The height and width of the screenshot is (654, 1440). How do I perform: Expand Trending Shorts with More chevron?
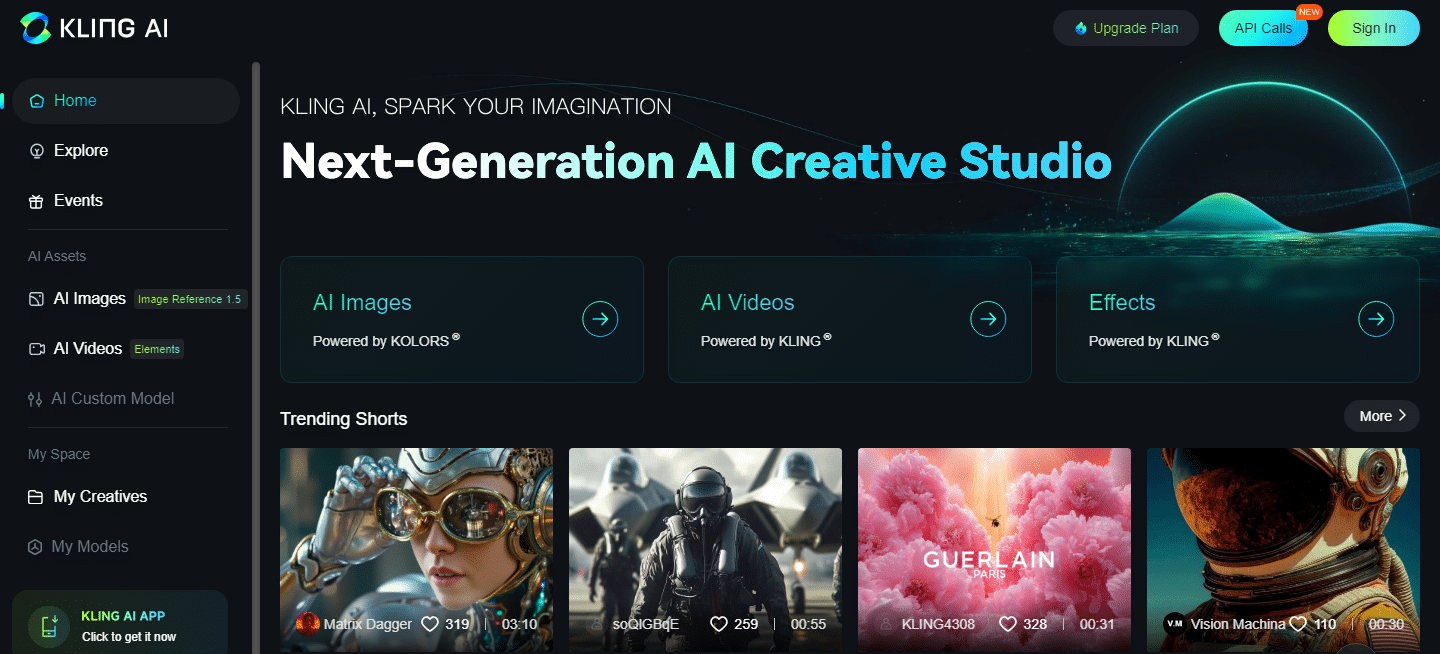pos(1402,416)
